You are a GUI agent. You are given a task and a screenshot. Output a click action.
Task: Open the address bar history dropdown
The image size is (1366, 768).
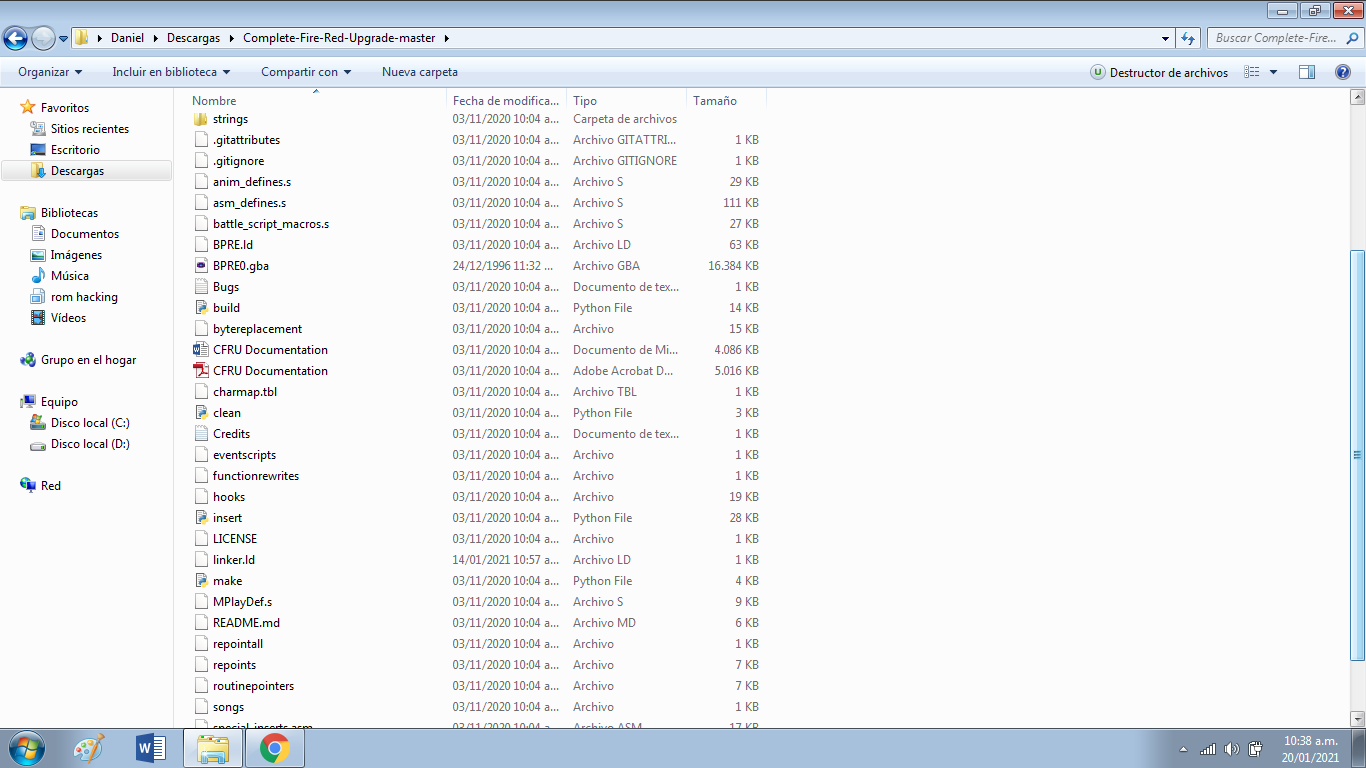pyautogui.click(x=1166, y=38)
